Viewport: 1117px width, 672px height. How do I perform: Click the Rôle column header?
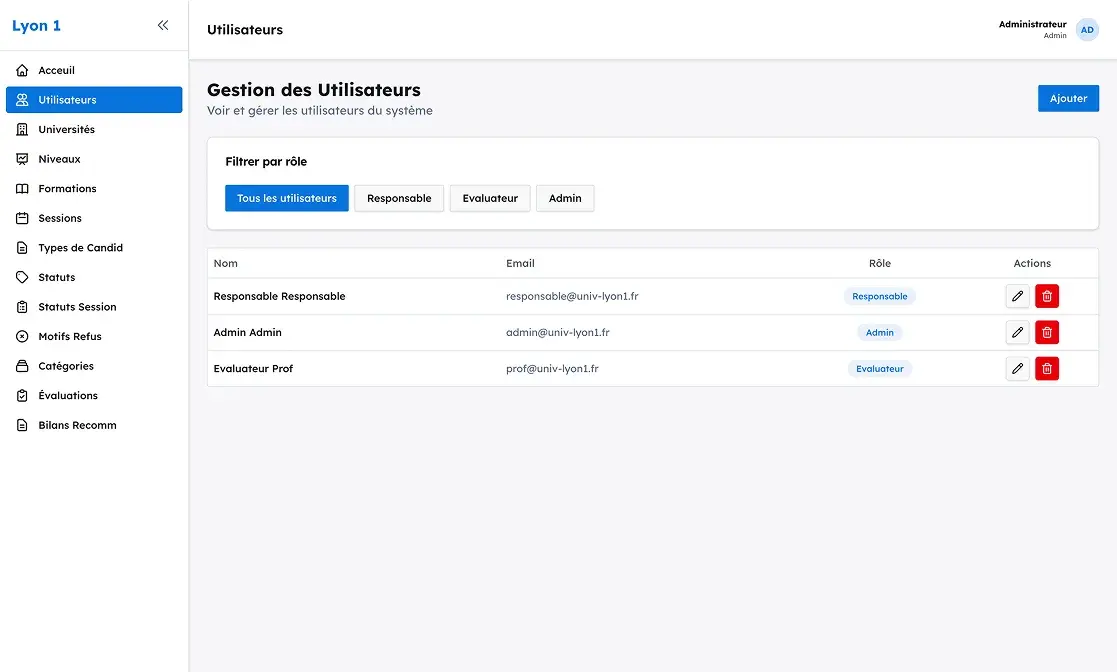pyautogui.click(x=880, y=263)
